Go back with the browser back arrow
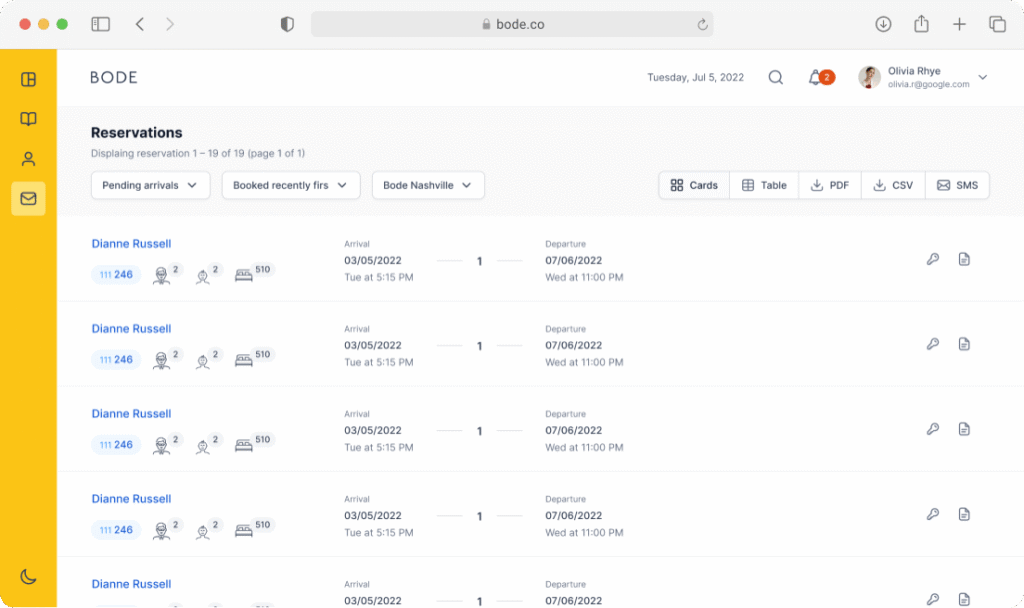Screen dimensions: 1024x608 [x=140, y=24]
